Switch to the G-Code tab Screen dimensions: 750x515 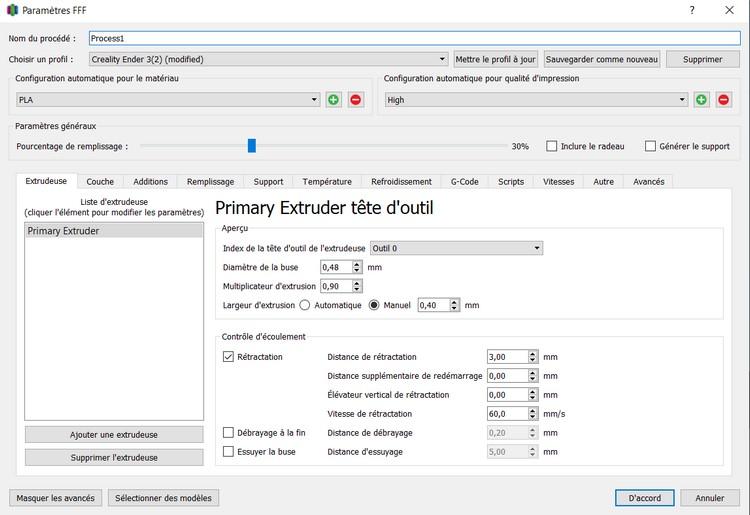(464, 182)
